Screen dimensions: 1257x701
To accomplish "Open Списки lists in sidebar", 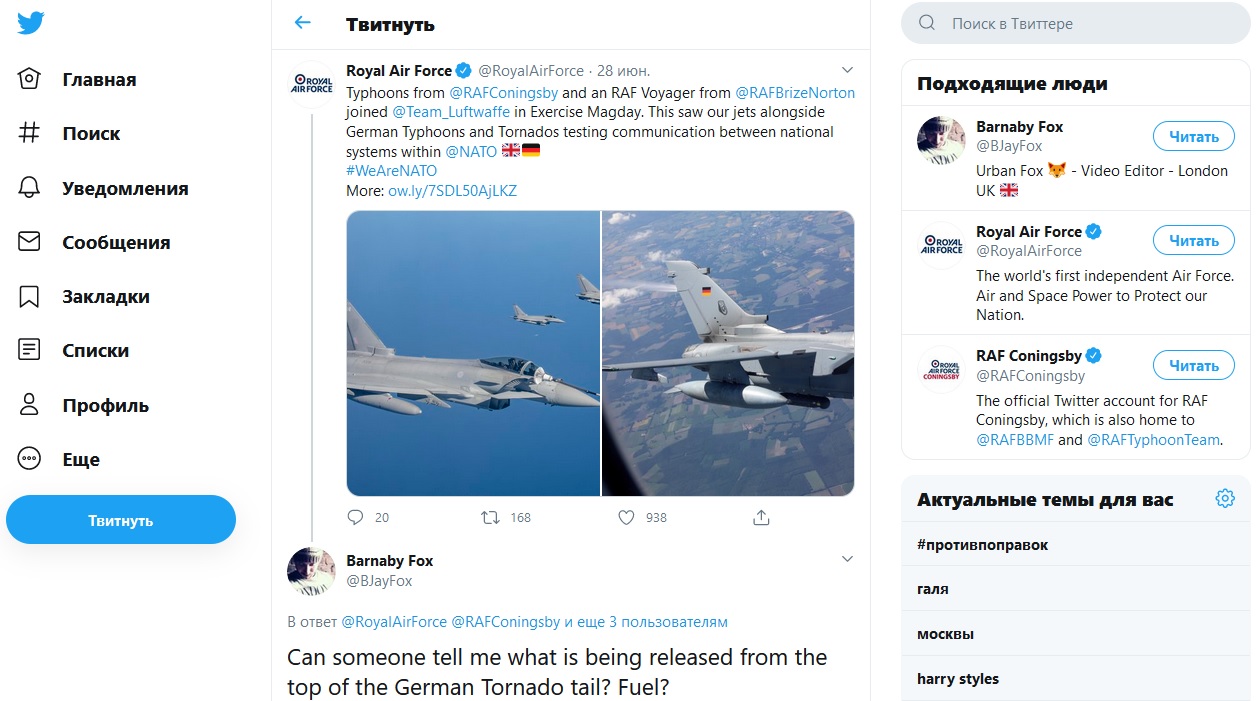I will coord(95,351).
